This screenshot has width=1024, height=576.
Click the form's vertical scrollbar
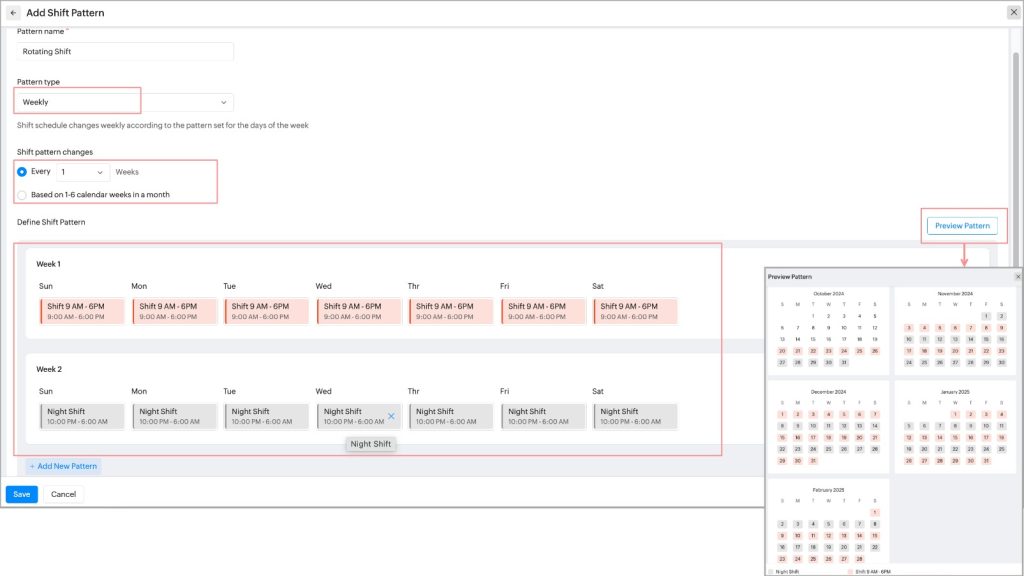(x=1014, y=150)
